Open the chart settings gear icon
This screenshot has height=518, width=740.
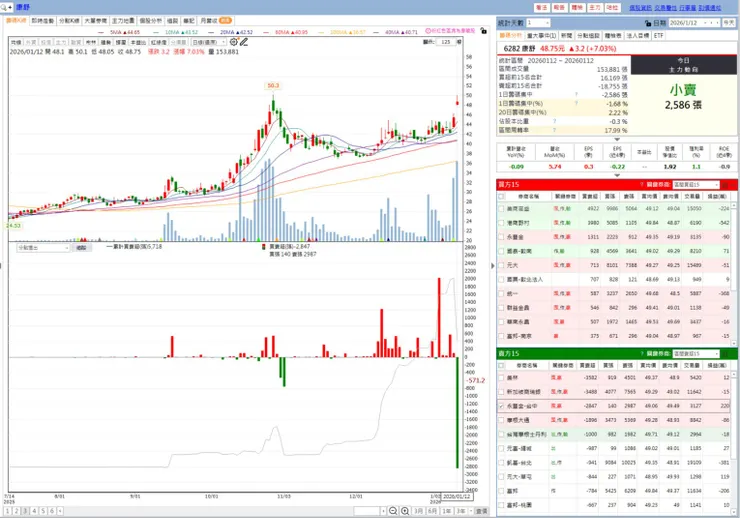(x=234, y=42)
